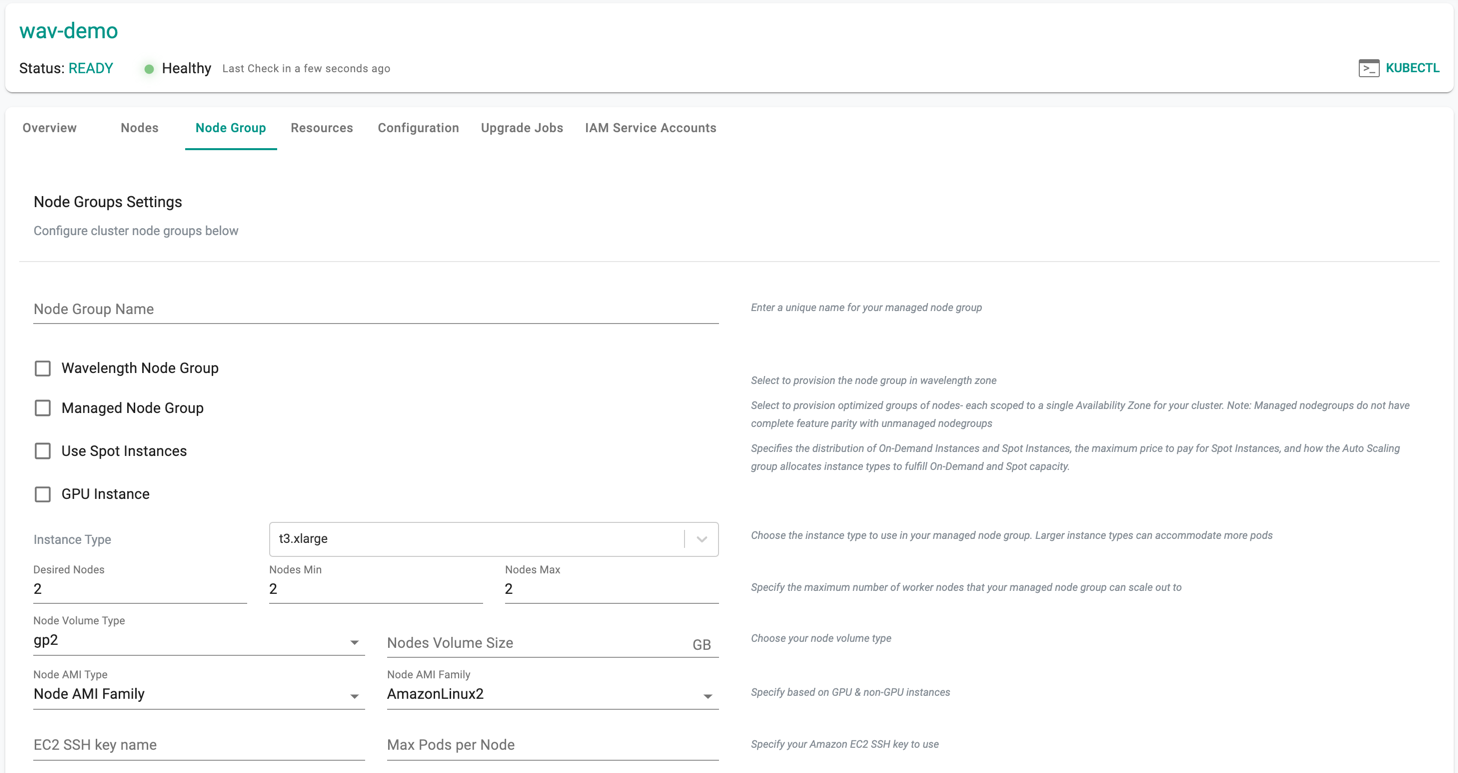Click the gp2 volume type value
This screenshot has width=1458, height=773.
click(46, 640)
